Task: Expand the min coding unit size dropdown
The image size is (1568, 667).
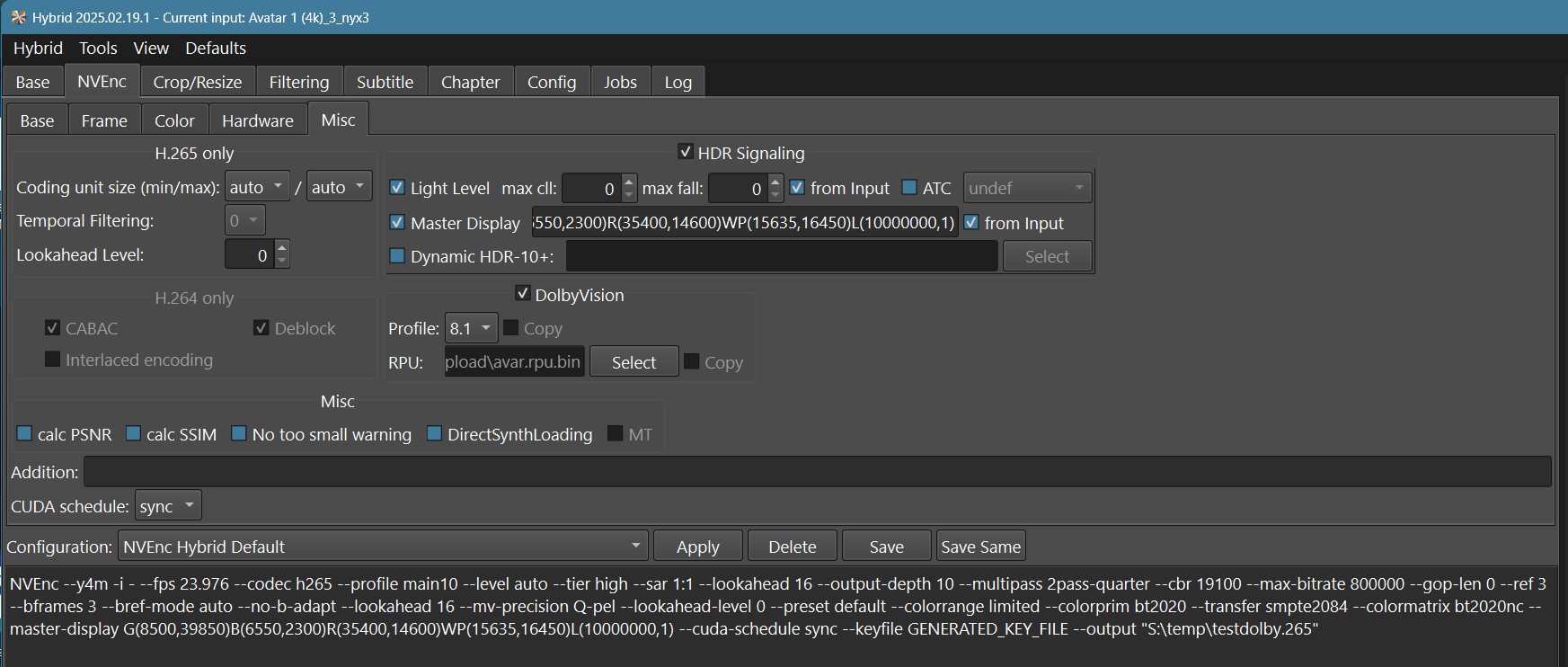Action: click(257, 187)
